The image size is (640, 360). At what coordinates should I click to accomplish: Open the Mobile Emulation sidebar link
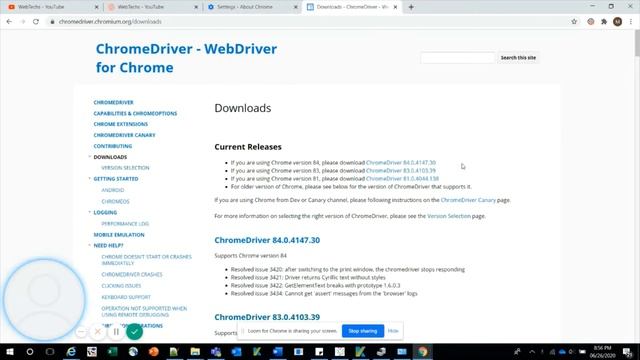(119, 235)
